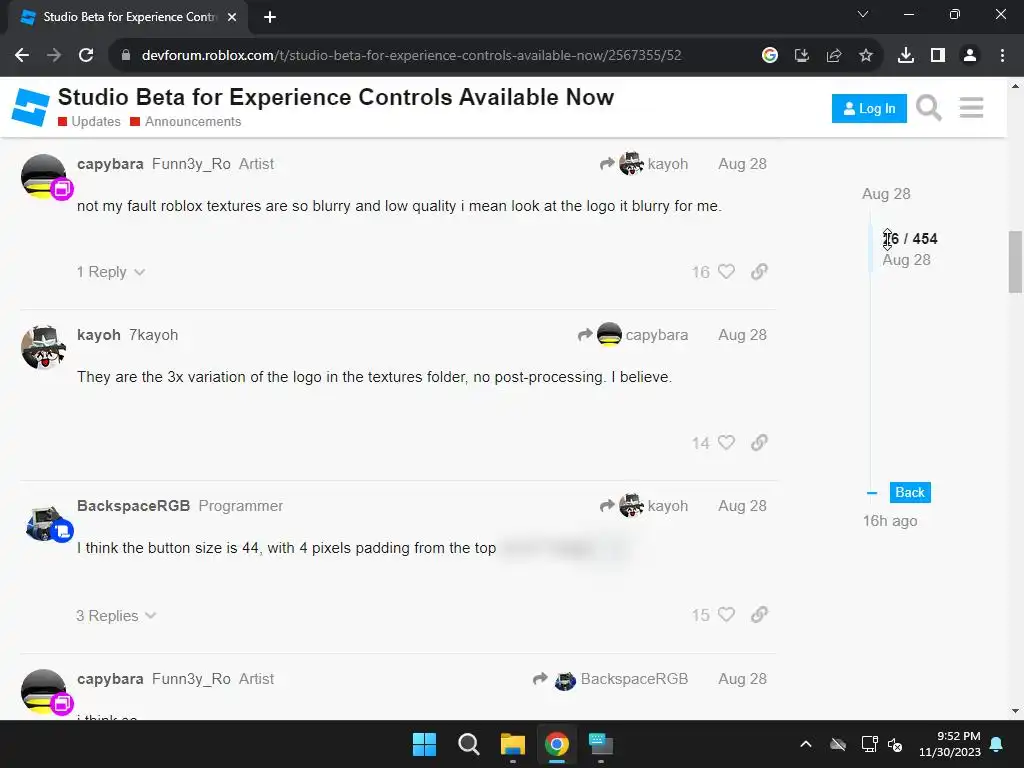
Task: Copy link of post with 16 likes
Action: pyautogui.click(x=759, y=272)
